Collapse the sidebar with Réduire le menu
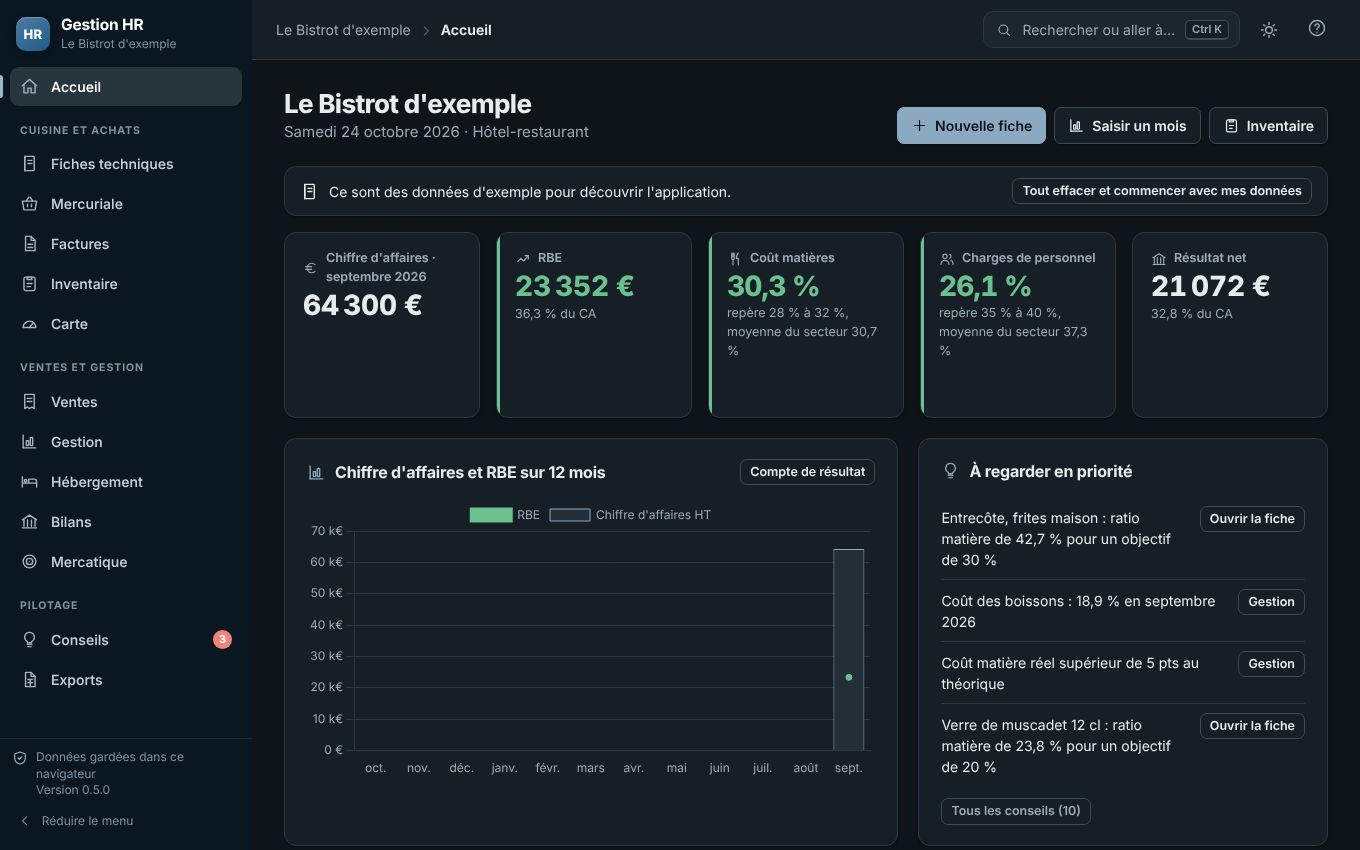This screenshot has width=1360, height=850. point(77,821)
